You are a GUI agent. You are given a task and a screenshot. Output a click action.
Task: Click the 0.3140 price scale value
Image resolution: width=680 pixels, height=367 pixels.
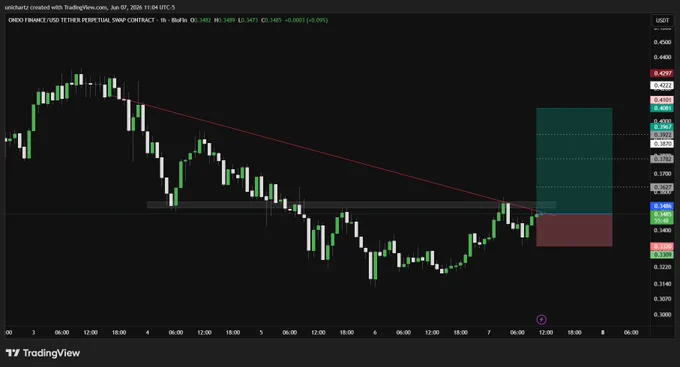pos(662,284)
